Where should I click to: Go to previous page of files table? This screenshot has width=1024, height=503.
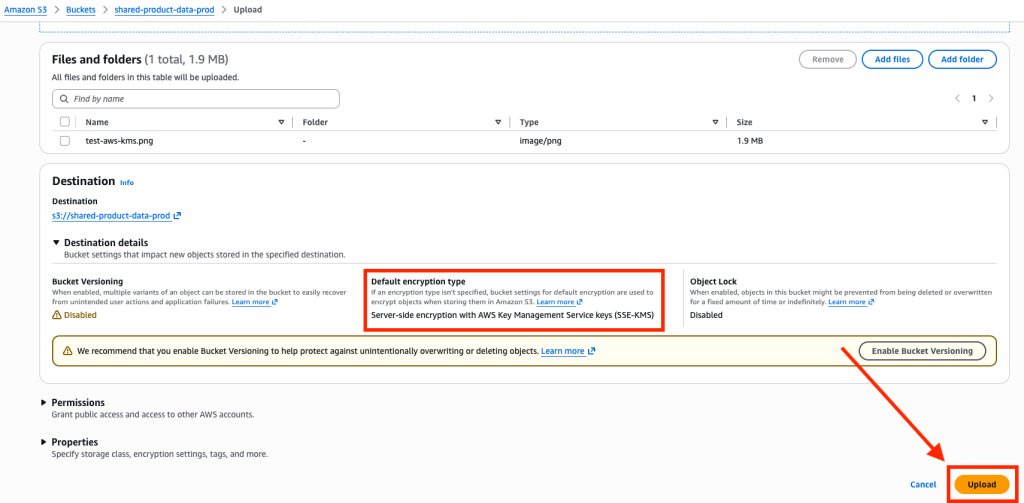click(957, 99)
